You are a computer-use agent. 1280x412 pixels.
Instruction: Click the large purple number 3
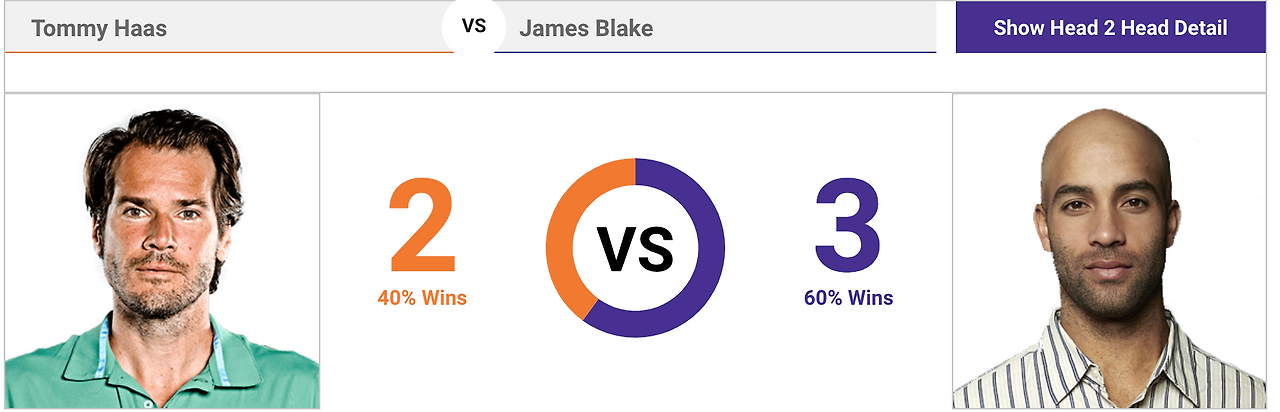tap(847, 227)
